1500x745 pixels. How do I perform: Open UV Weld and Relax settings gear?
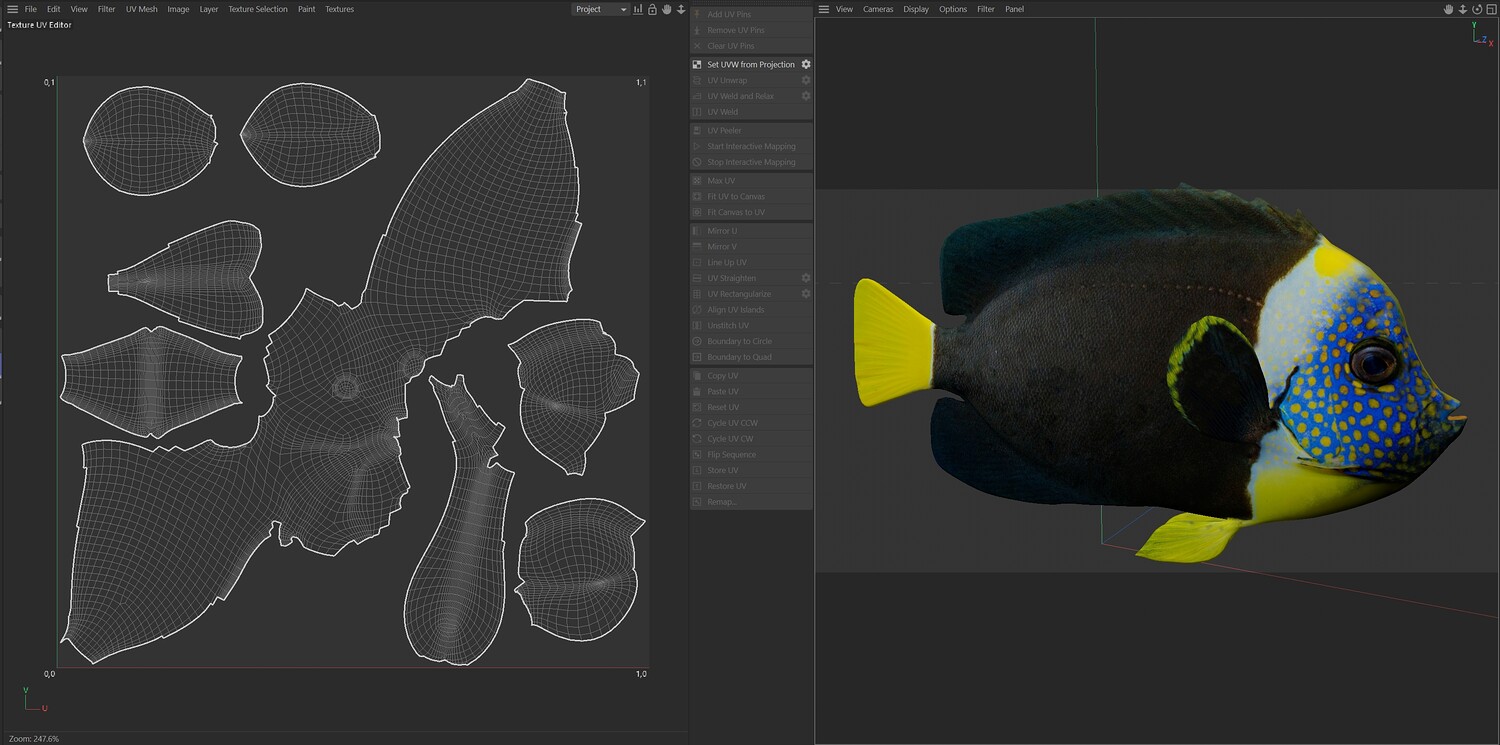coord(806,96)
